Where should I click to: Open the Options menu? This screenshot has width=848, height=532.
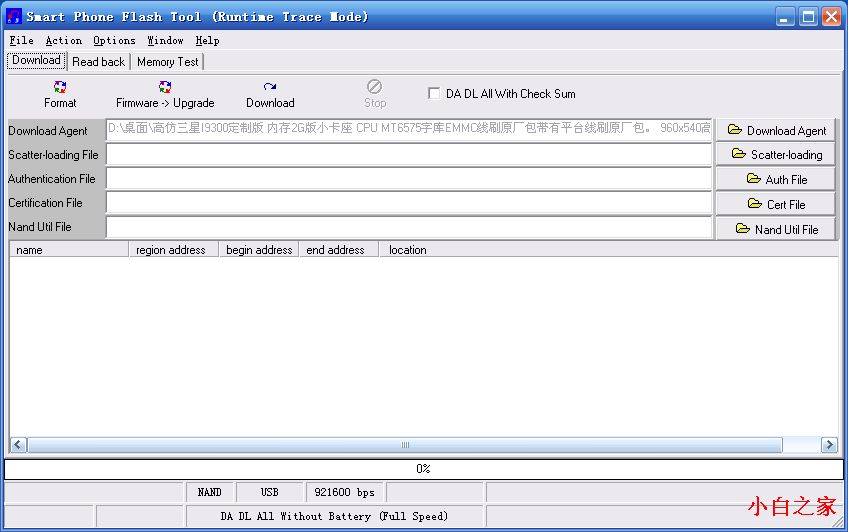click(114, 41)
